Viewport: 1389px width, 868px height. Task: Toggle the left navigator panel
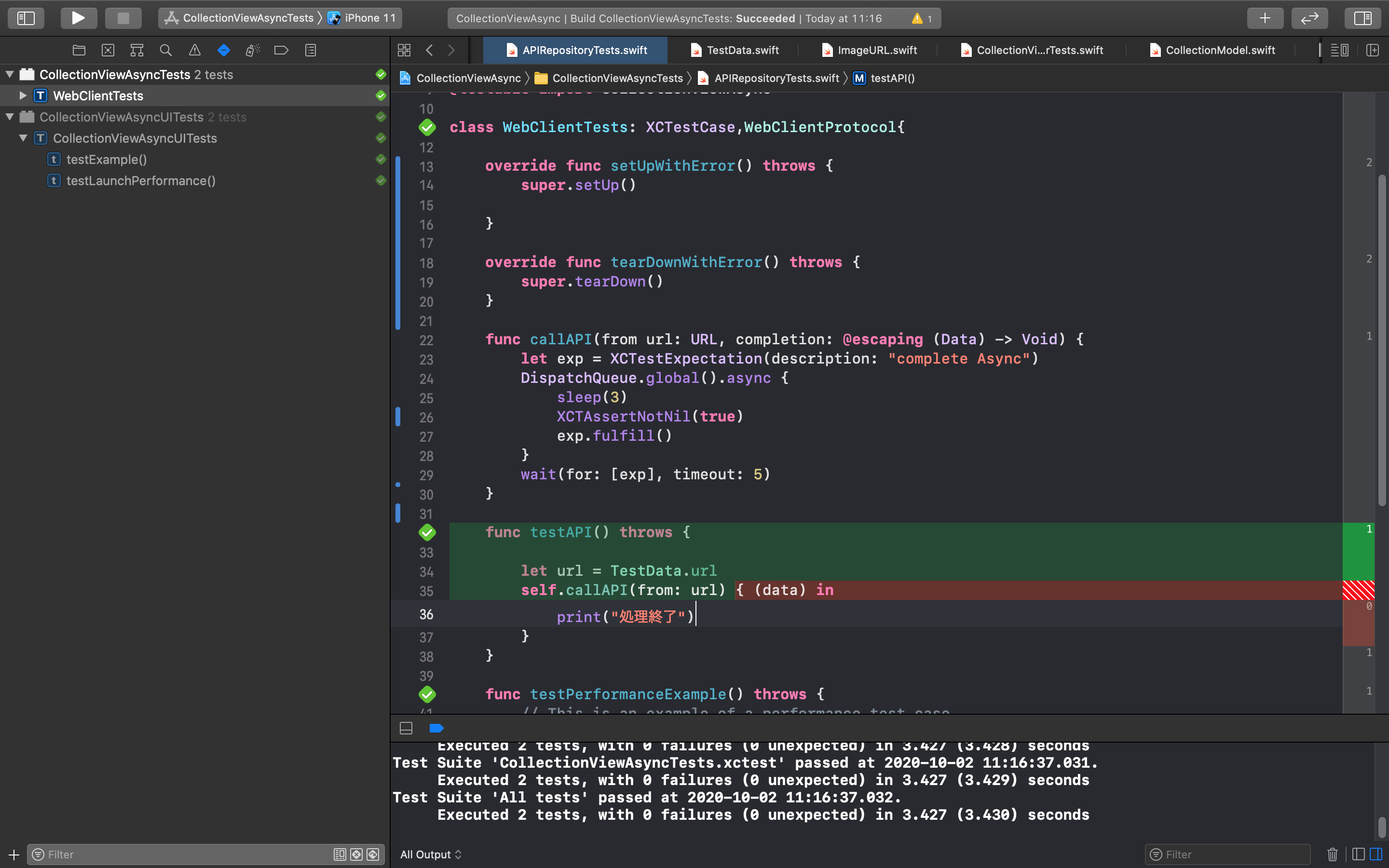click(x=26, y=18)
